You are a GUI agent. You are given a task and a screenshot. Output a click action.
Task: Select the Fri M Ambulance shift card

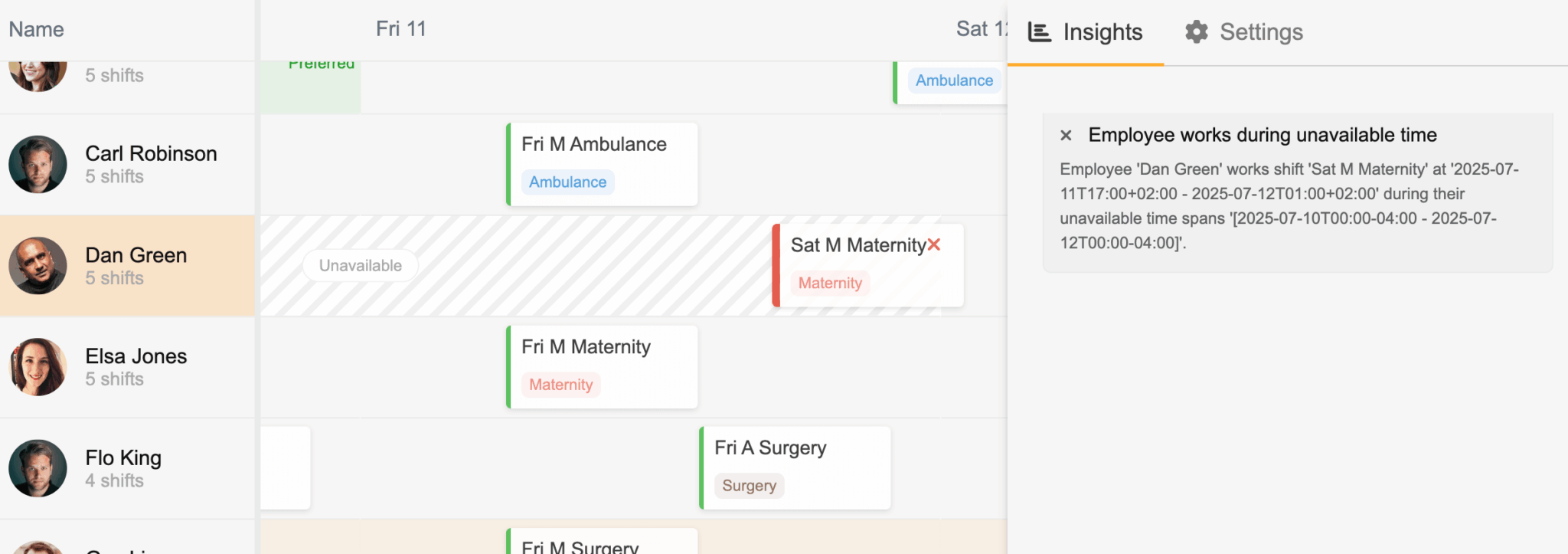pyautogui.click(x=602, y=164)
